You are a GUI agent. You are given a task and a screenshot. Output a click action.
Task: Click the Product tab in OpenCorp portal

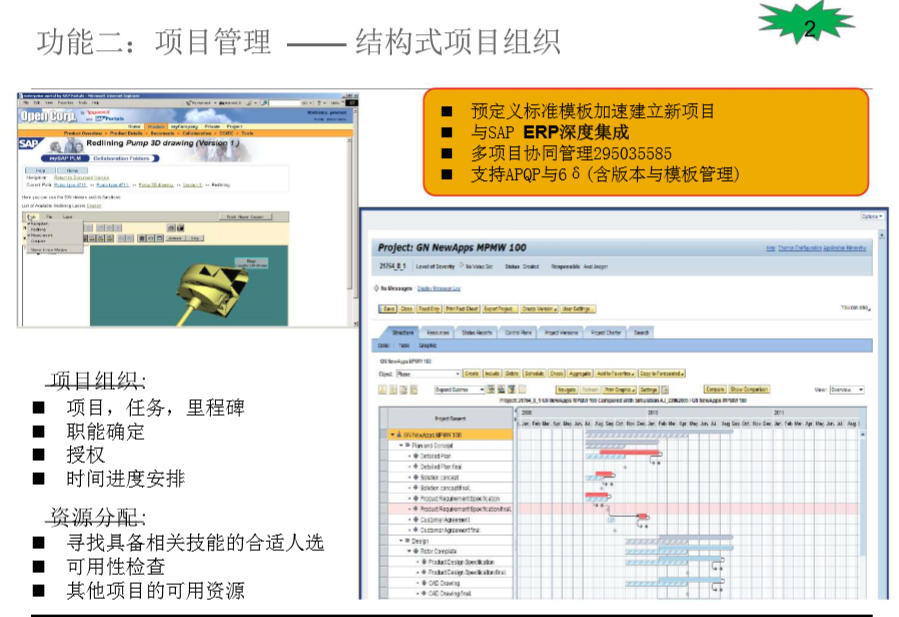point(156,127)
